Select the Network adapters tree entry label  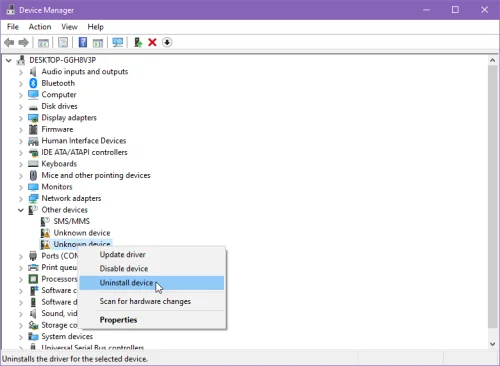(x=71, y=198)
